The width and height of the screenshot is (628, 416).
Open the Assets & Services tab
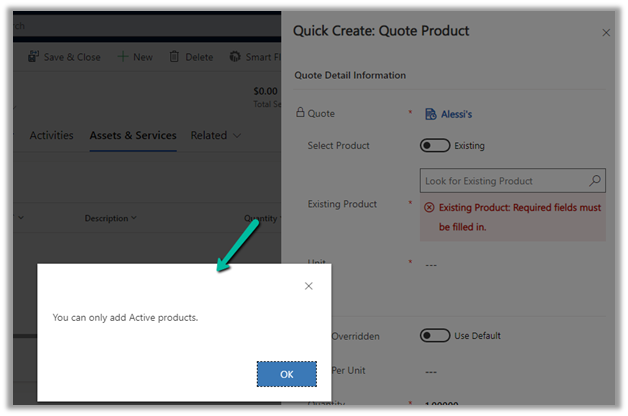(x=133, y=135)
